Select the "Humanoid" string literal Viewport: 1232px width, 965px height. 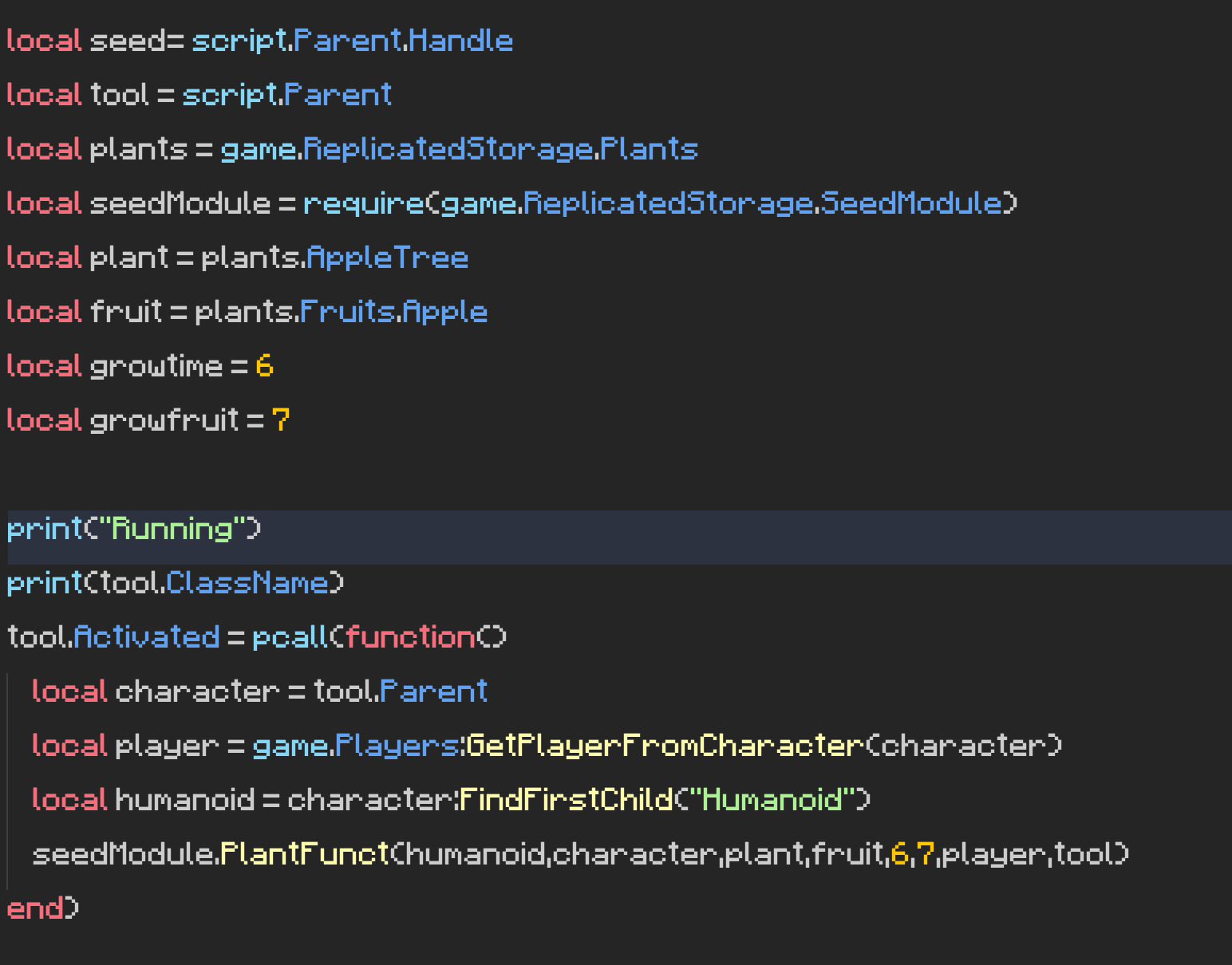coord(776,799)
